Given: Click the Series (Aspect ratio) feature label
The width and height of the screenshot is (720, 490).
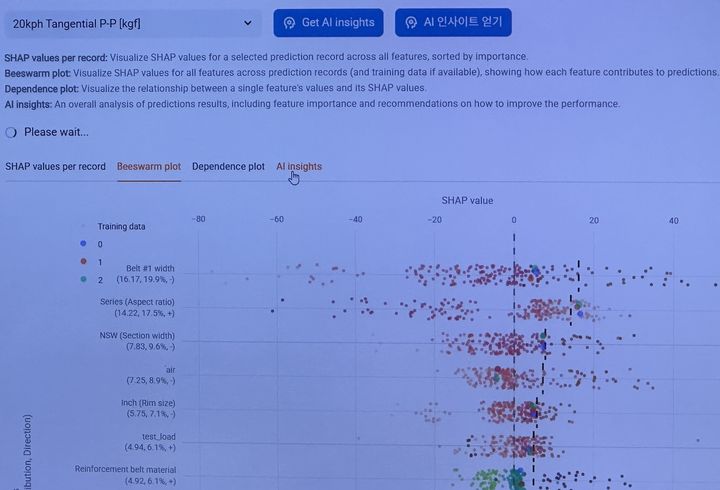Looking at the screenshot, I should (x=137, y=301).
